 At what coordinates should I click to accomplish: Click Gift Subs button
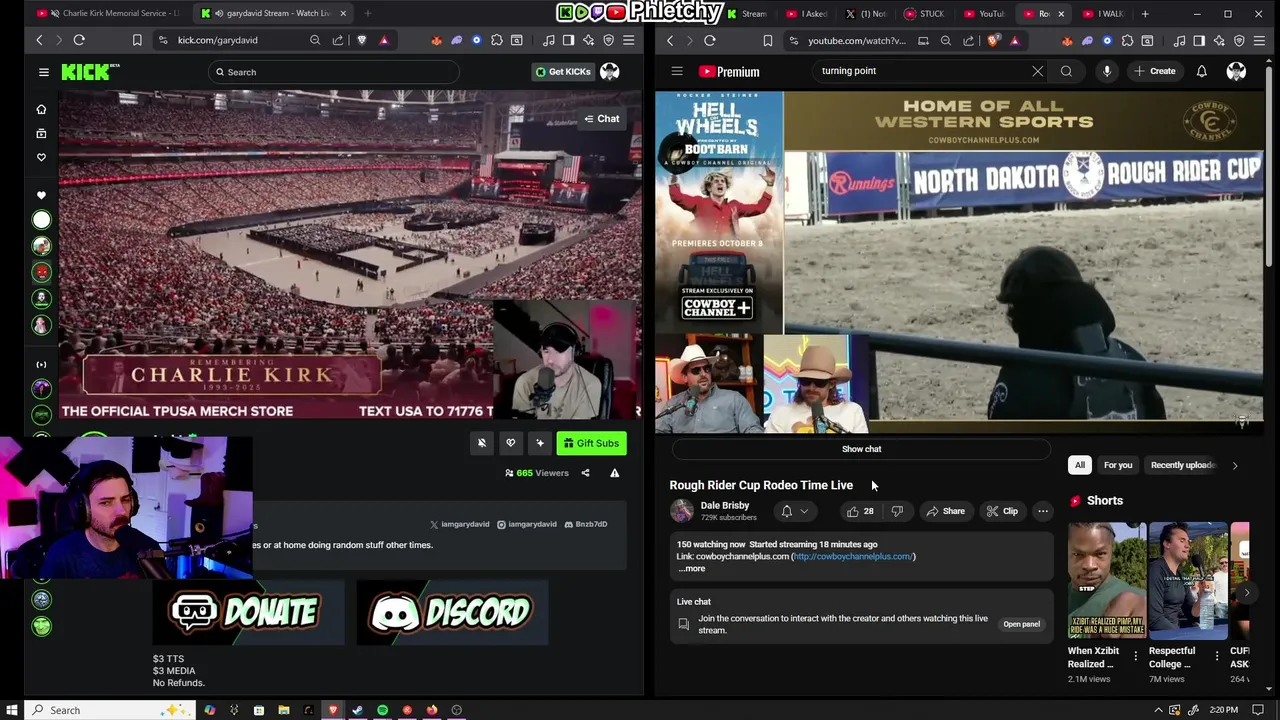pos(591,443)
